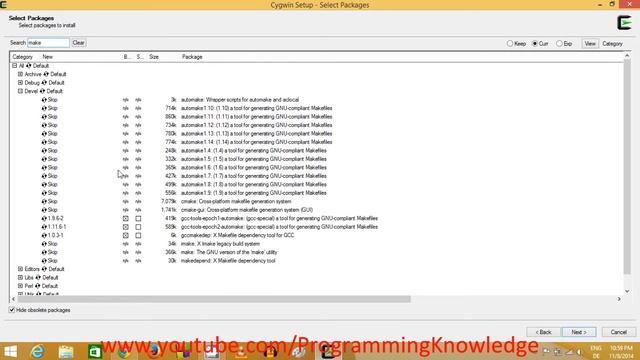The image size is (640, 360).
Task: Cycle Skip icon for automake1.13 package
Action: 44,133
